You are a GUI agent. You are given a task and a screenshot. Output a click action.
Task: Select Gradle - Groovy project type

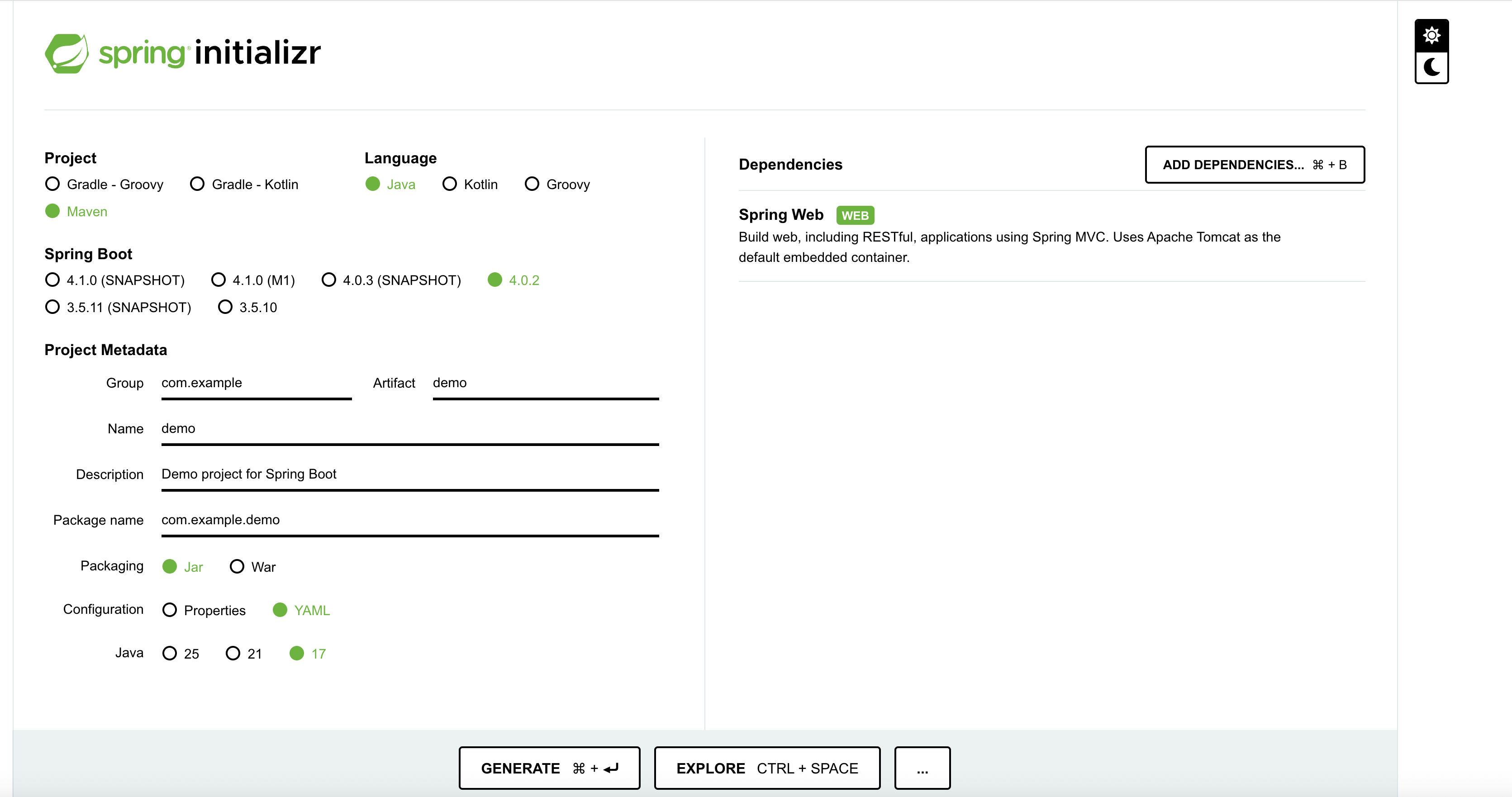pyautogui.click(x=104, y=184)
